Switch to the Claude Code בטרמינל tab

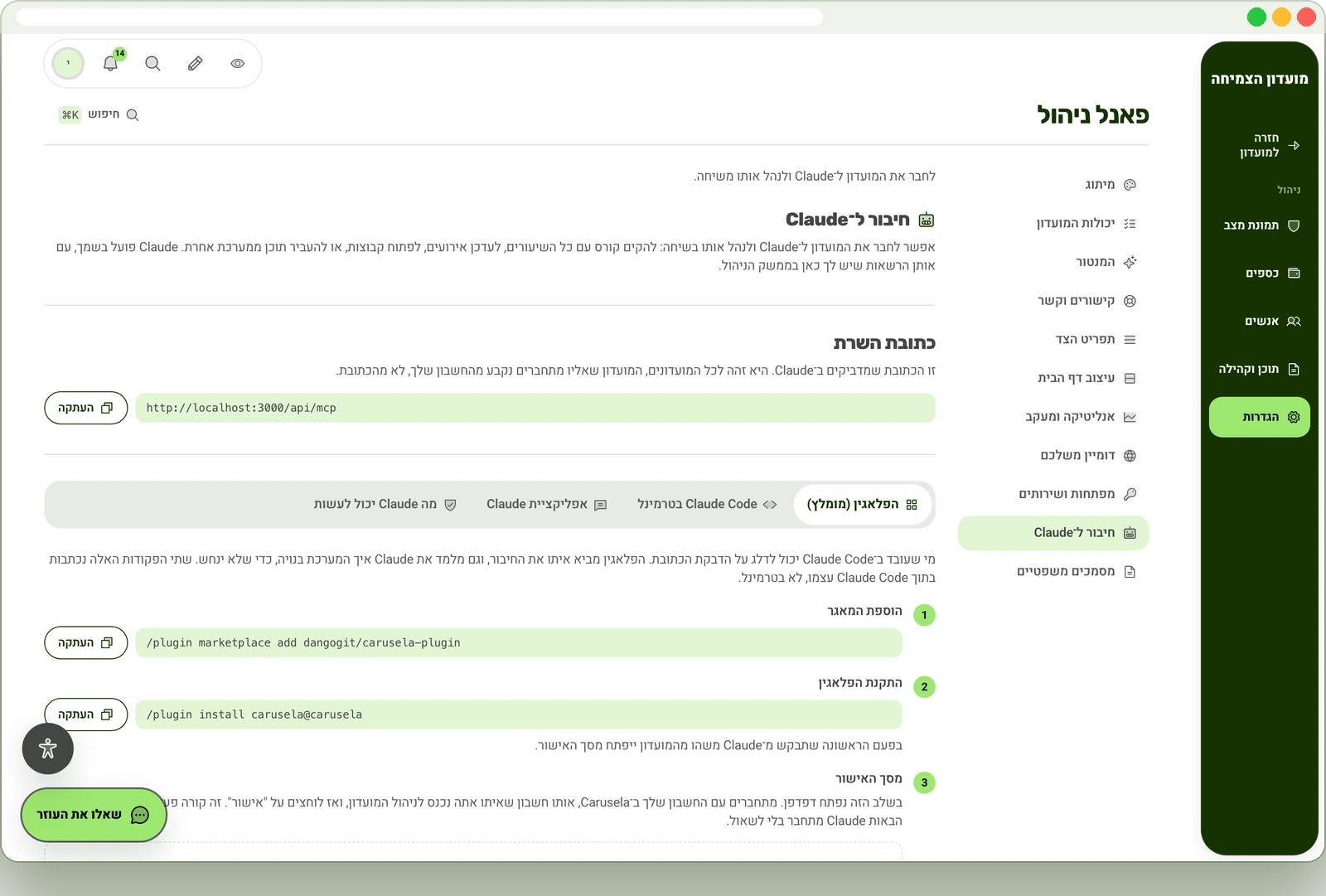[707, 504]
